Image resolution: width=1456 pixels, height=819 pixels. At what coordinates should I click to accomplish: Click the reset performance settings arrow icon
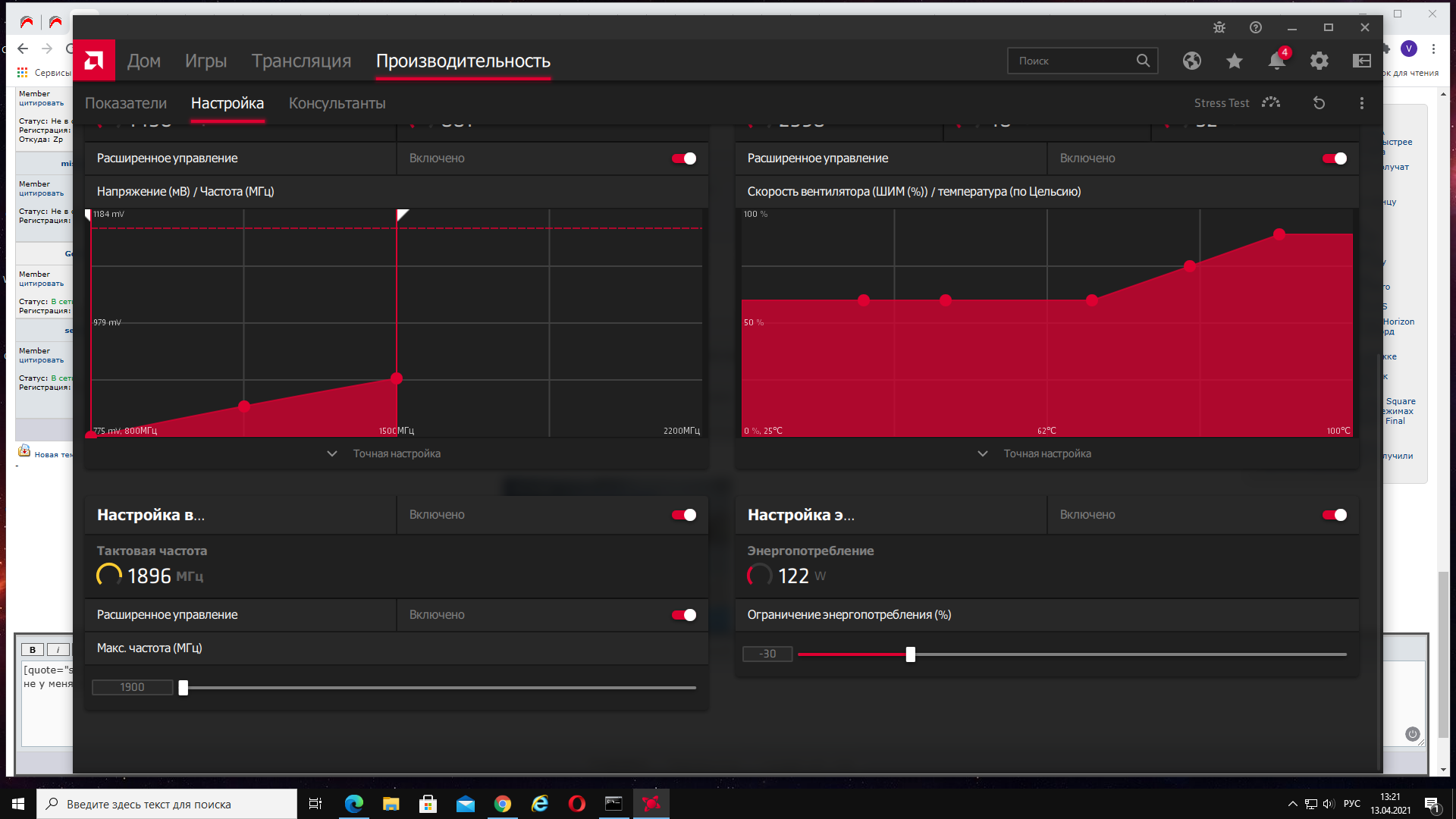[x=1319, y=103]
